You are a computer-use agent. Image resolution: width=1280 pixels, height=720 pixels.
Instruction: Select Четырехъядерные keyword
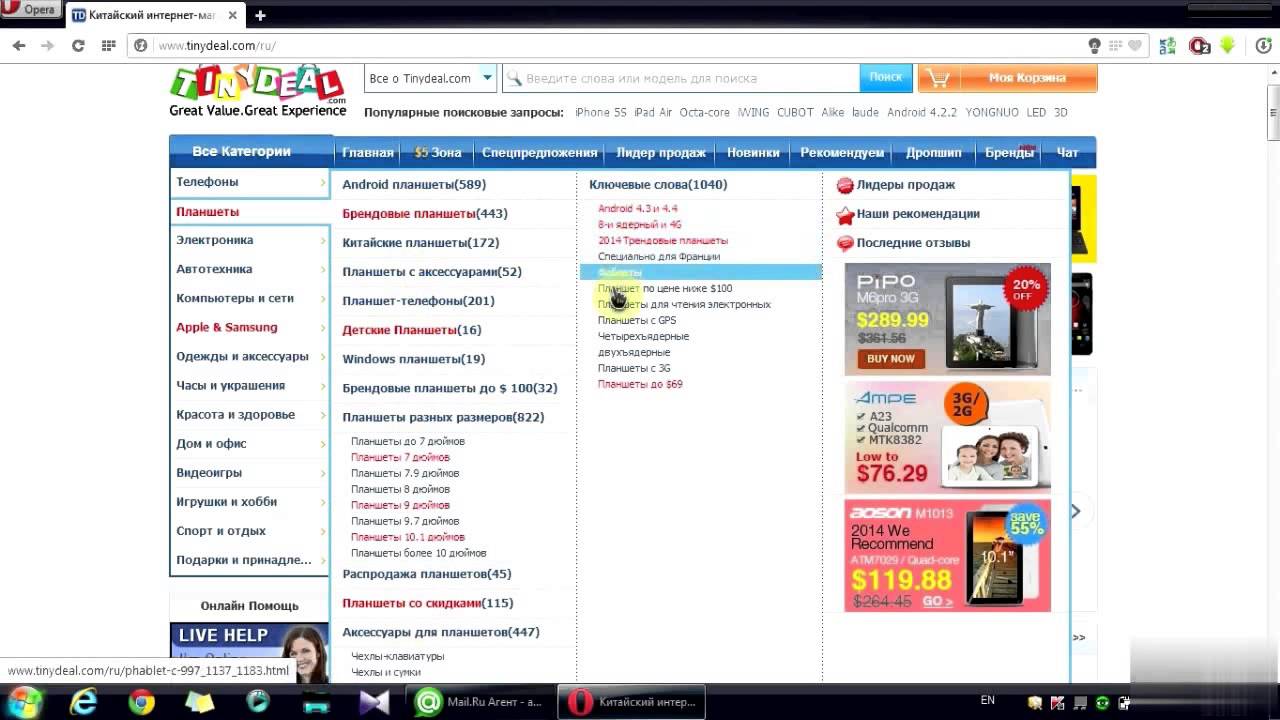[x=643, y=336]
